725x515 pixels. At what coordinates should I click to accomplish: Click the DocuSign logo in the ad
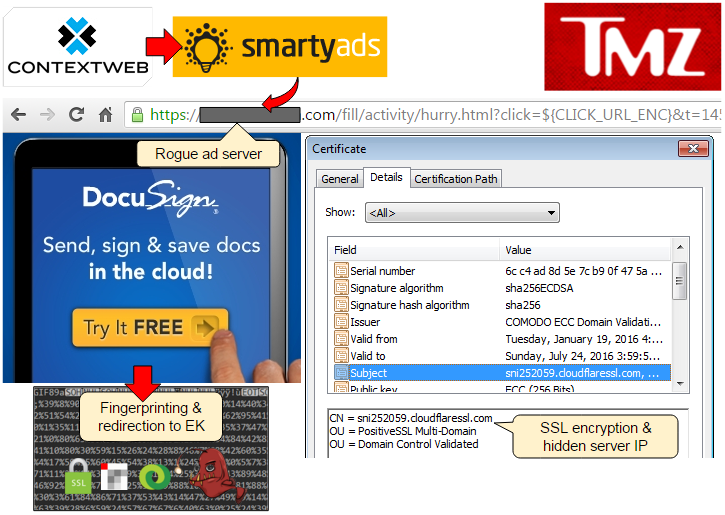[150, 199]
